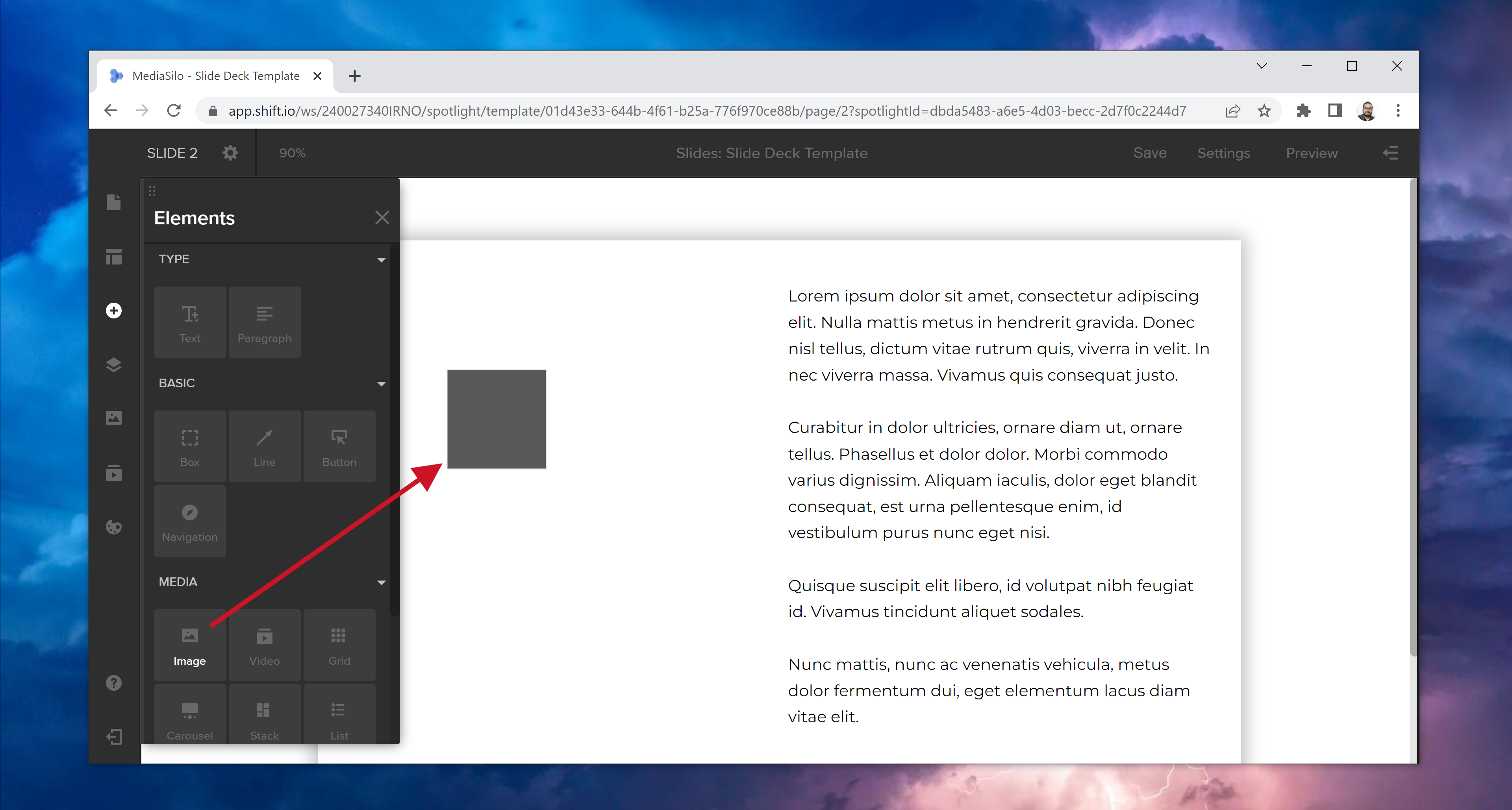The height and width of the screenshot is (810, 1512).
Task: Select the Quisque suscipit paragraph
Action: tap(990, 598)
